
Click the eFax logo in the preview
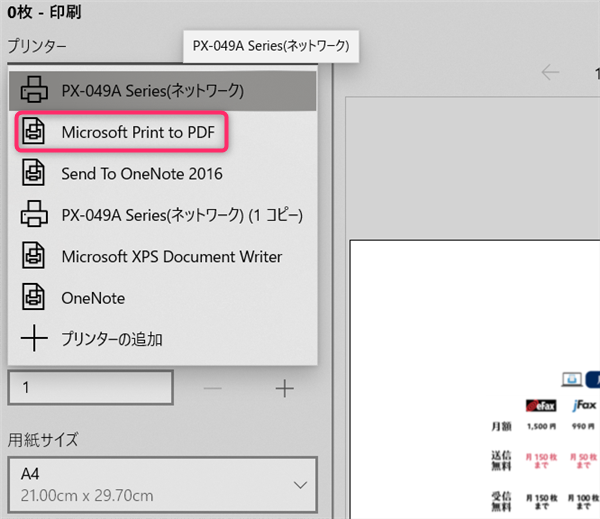click(541, 406)
